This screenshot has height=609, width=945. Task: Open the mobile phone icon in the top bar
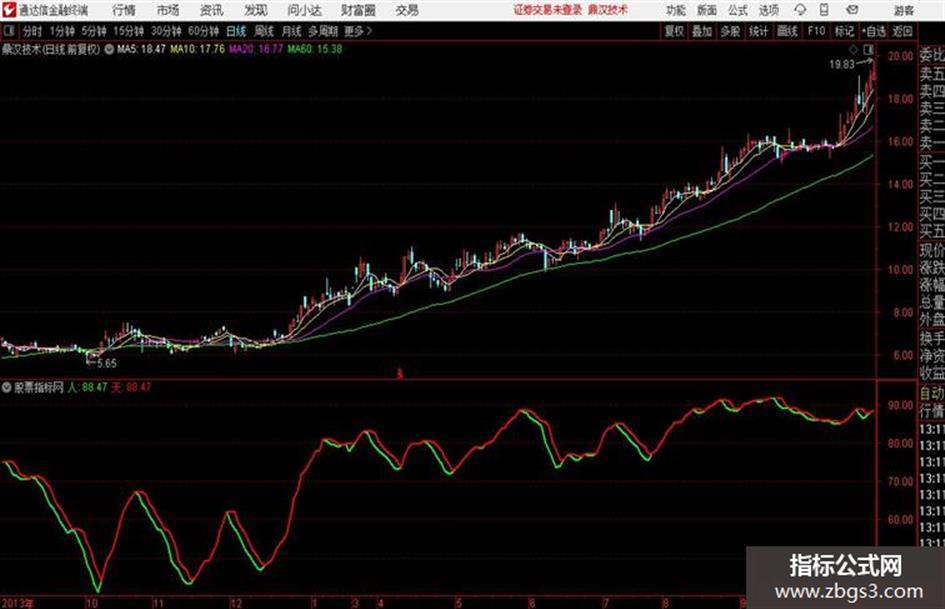pyautogui.click(x=824, y=10)
